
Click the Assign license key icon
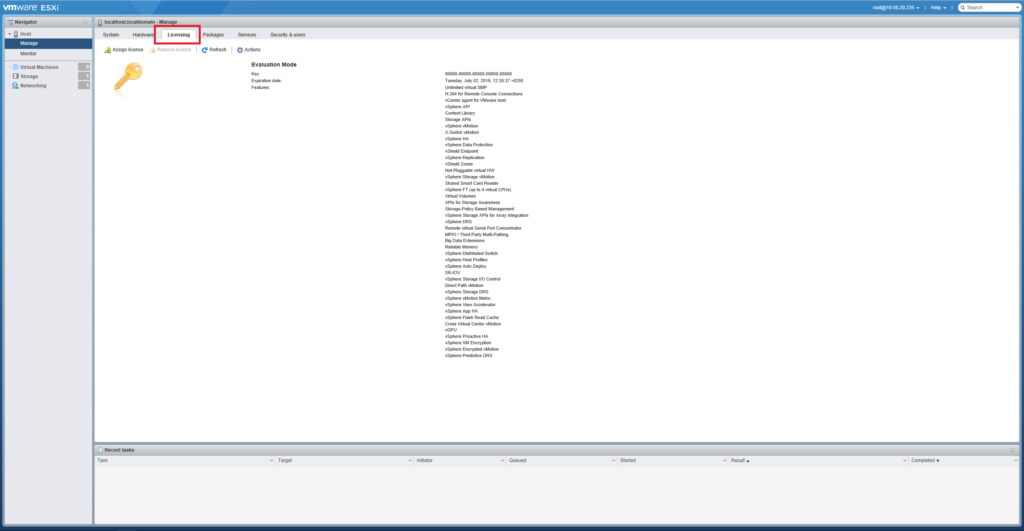[108, 49]
